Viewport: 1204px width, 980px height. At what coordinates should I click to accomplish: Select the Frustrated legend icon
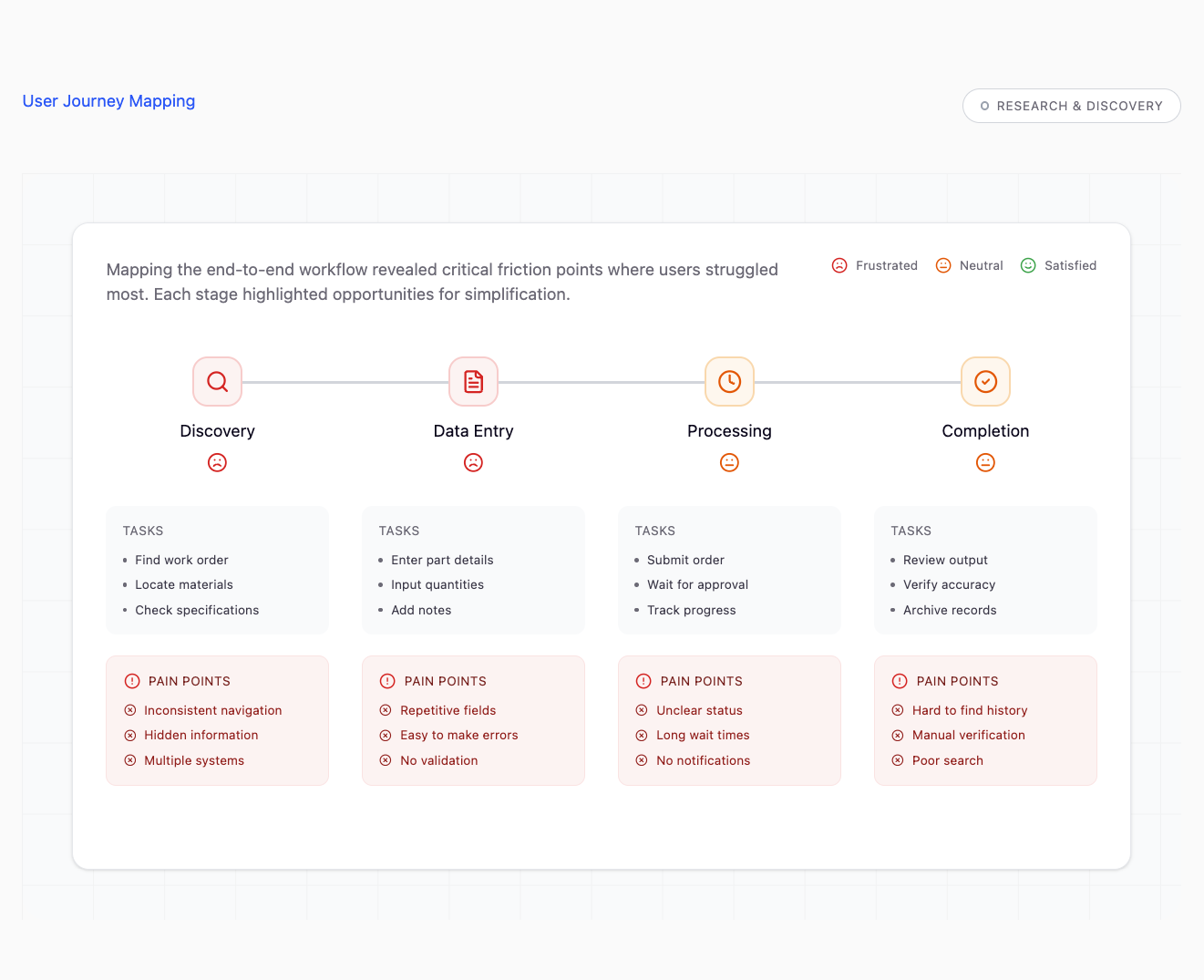839,265
